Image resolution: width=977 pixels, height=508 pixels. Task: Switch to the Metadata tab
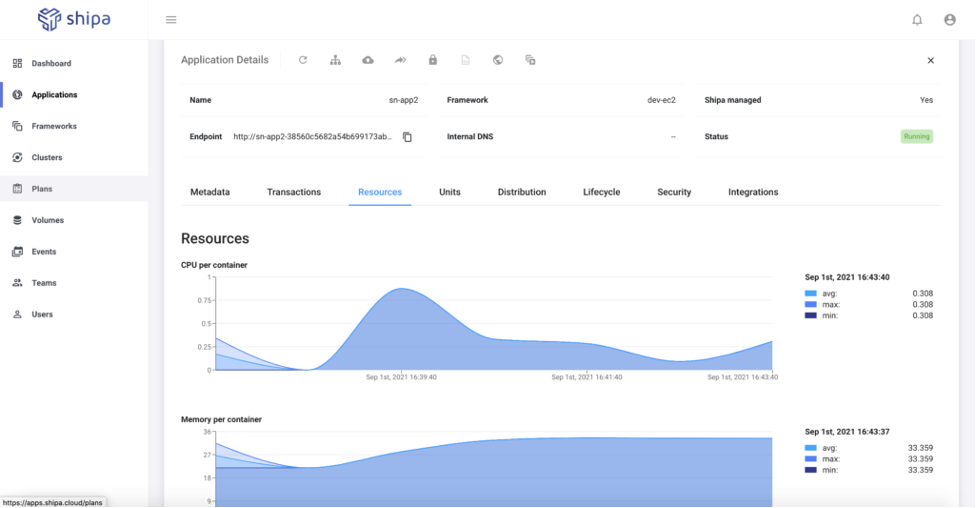click(210, 192)
